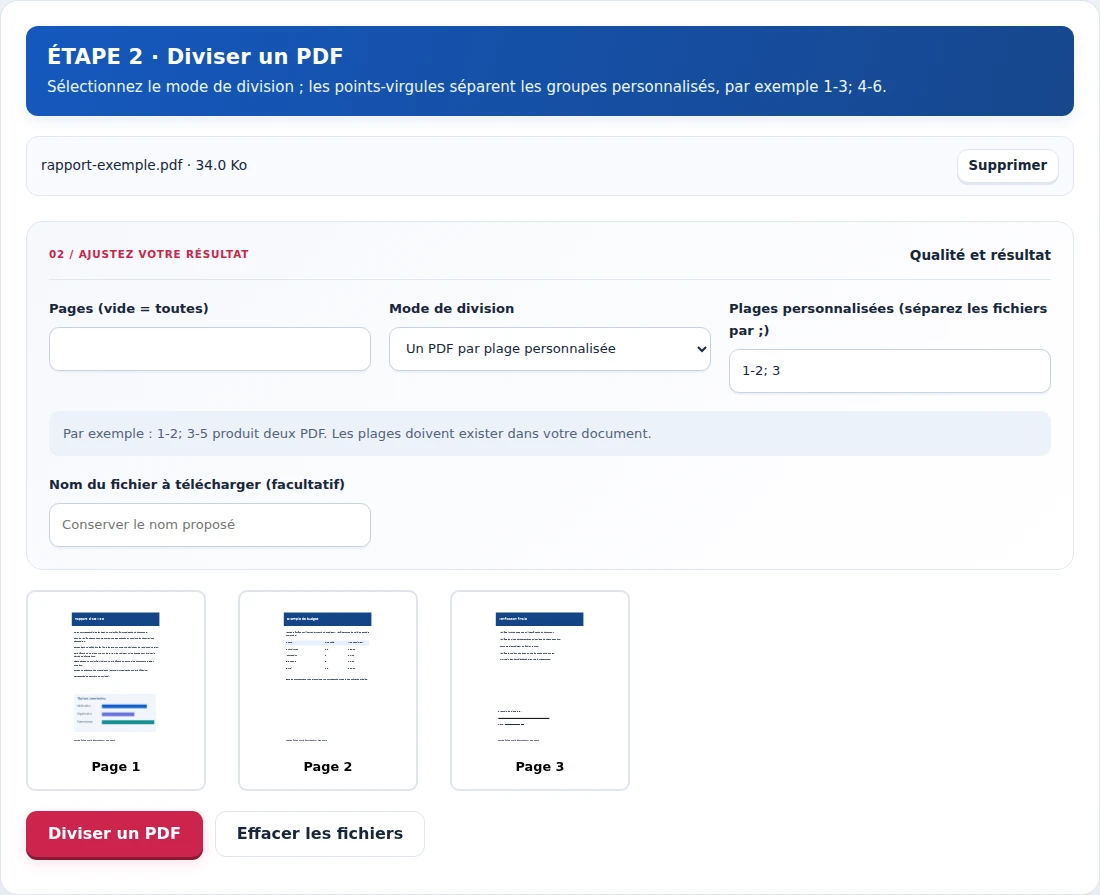This screenshot has width=1100, height=895.
Task: Select the Page 1 thumbnail
Action: pyautogui.click(x=116, y=690)
